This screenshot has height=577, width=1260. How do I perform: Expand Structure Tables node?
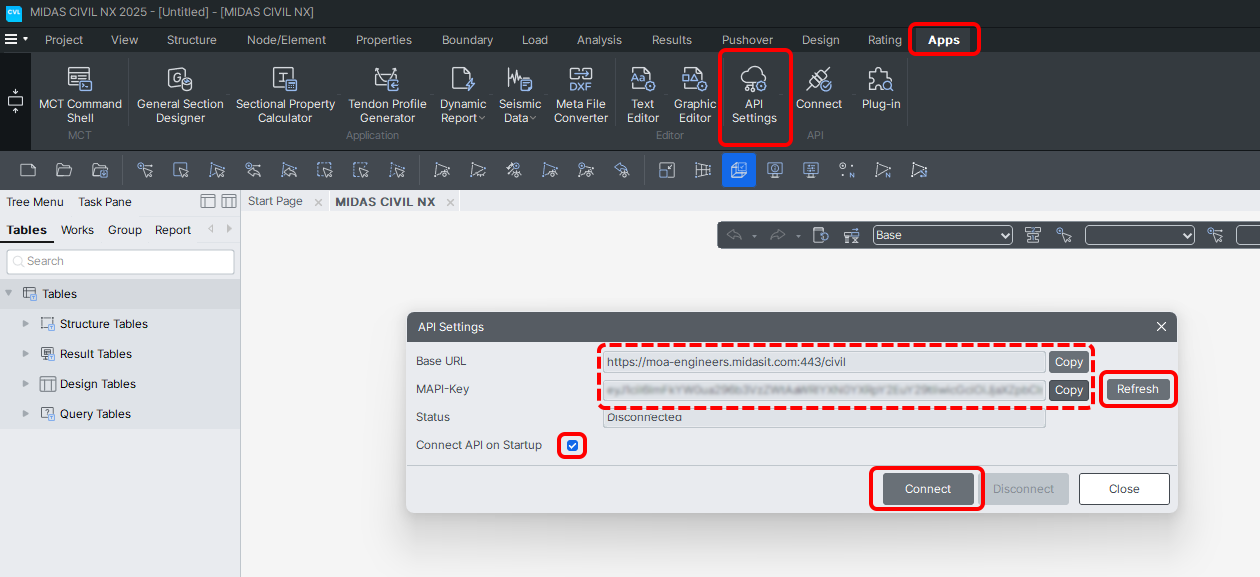(x=26, y=323)
